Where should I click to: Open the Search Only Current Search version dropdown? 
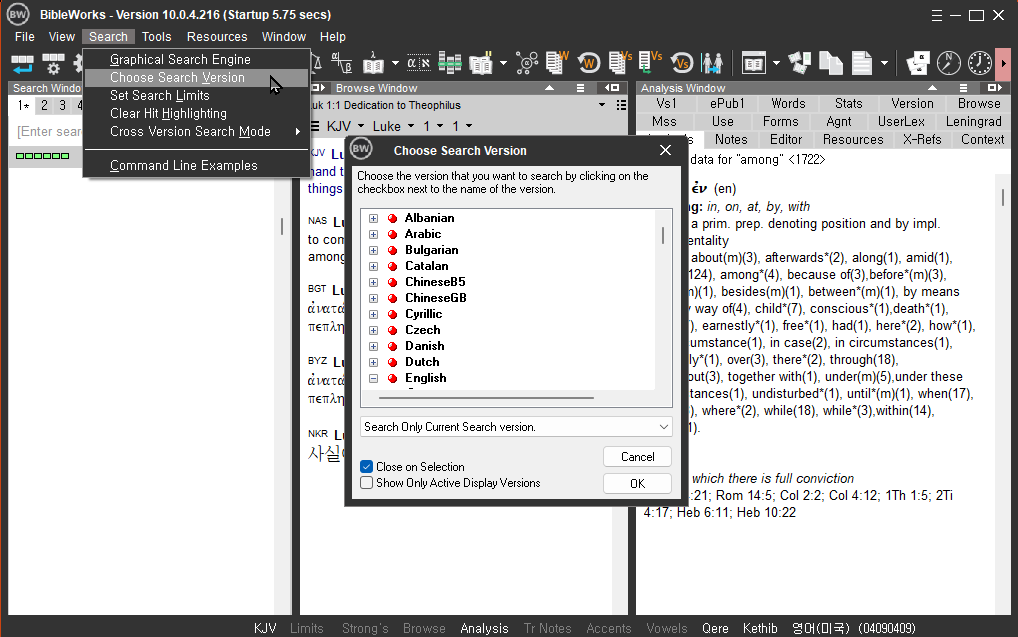pos(516,427)
